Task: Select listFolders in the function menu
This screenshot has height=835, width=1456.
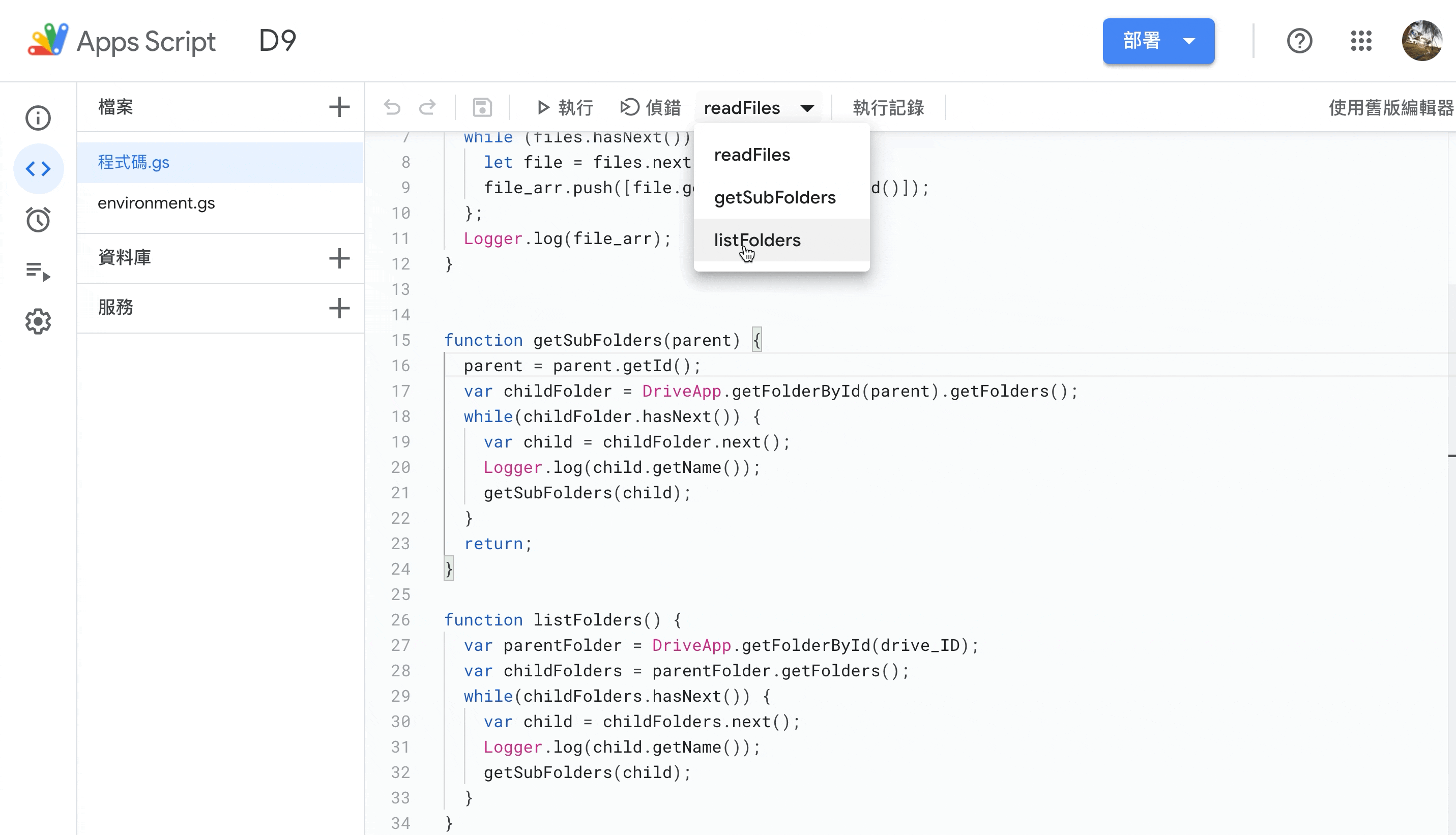Action: pos(781,240)
